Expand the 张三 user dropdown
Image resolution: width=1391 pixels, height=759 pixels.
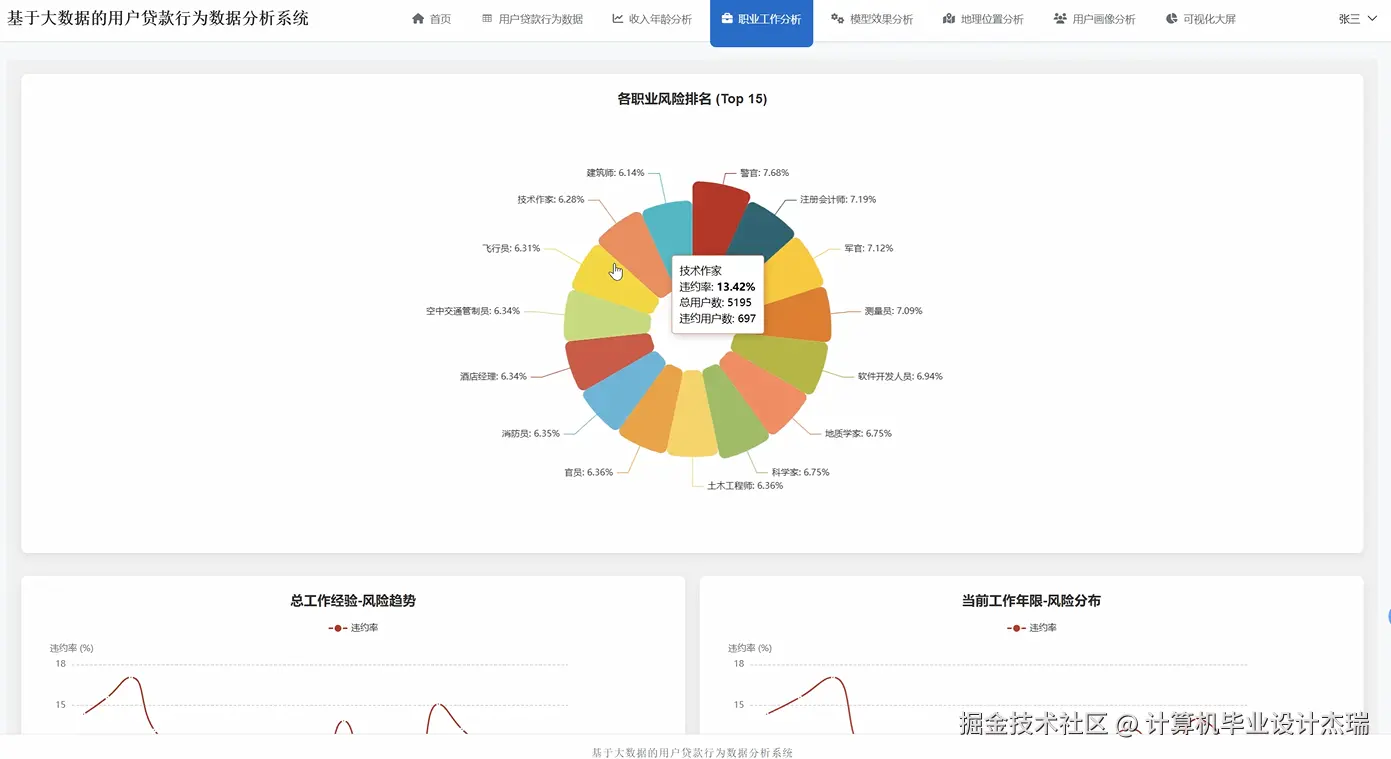point(1358,19)
